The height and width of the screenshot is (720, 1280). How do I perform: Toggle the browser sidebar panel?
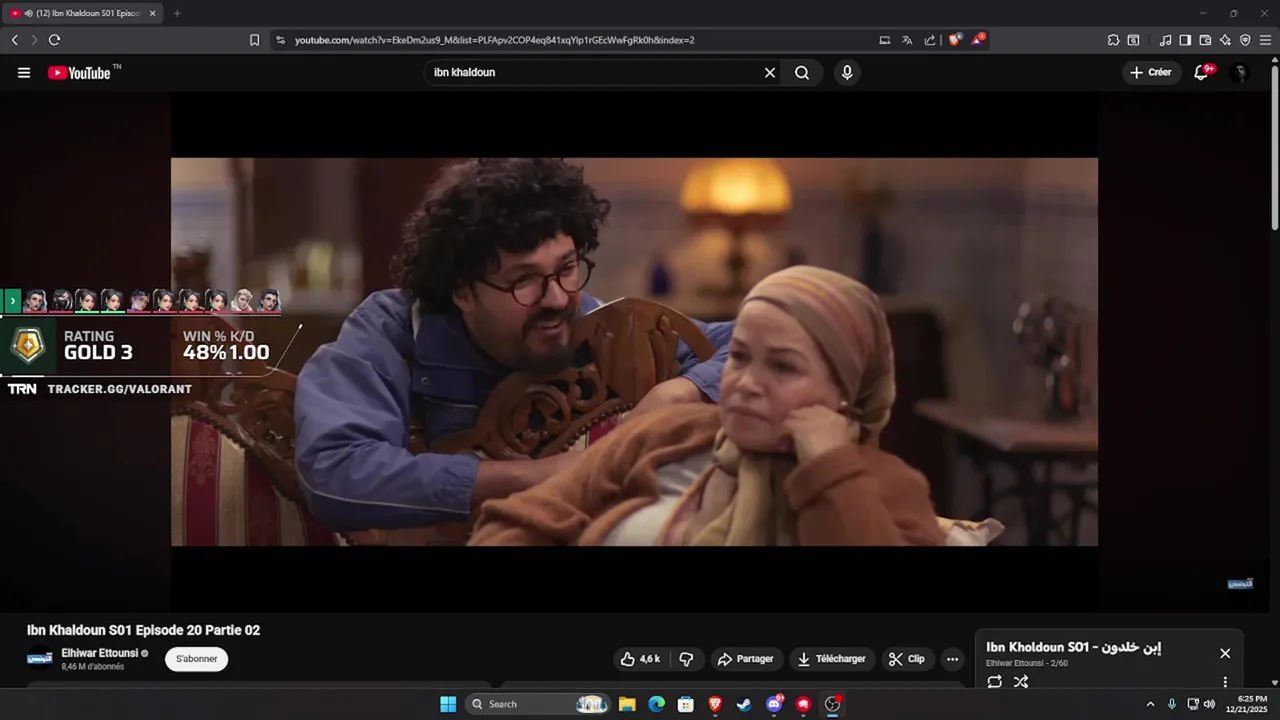click(x=1185, y=40)
